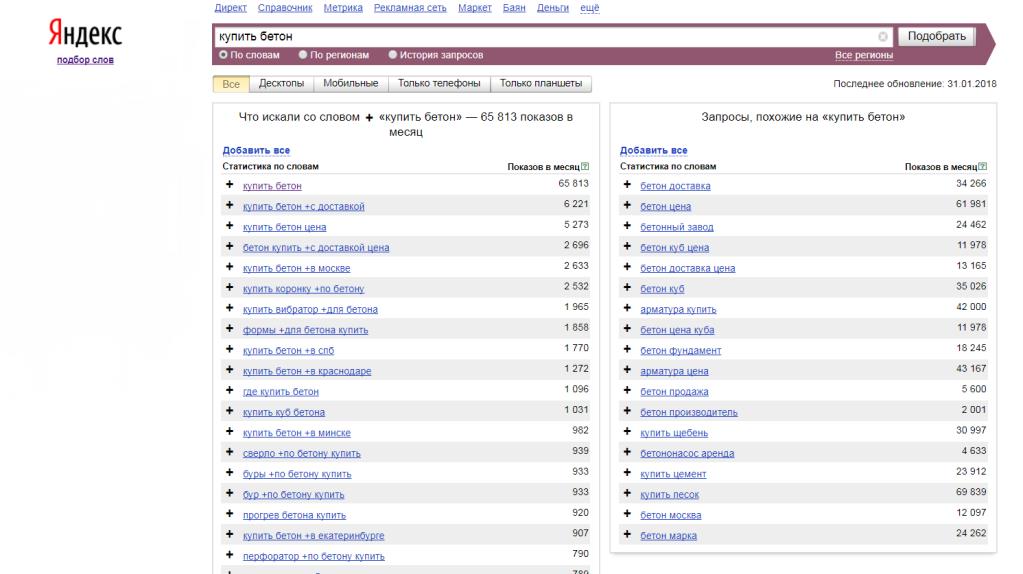Open similar query 'бетон москва'
1023x574 pixels.
[671, 515]
